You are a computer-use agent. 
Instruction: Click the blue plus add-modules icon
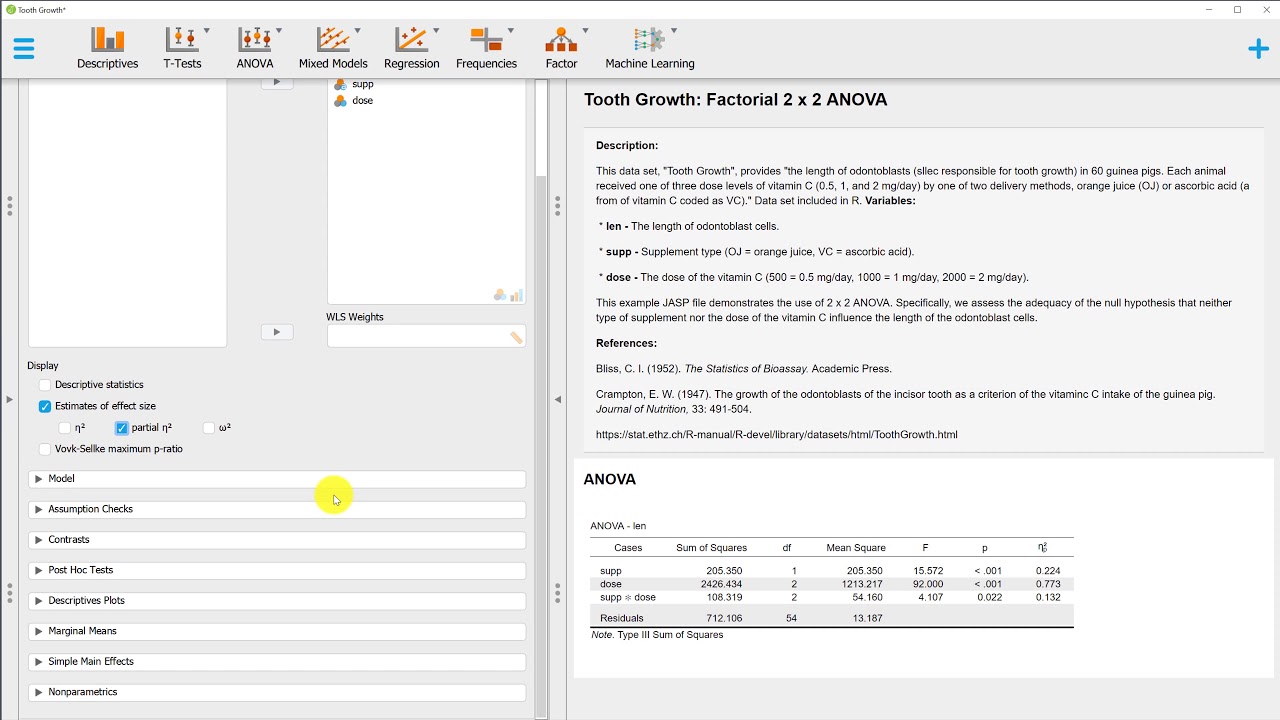coord(1258,49)
